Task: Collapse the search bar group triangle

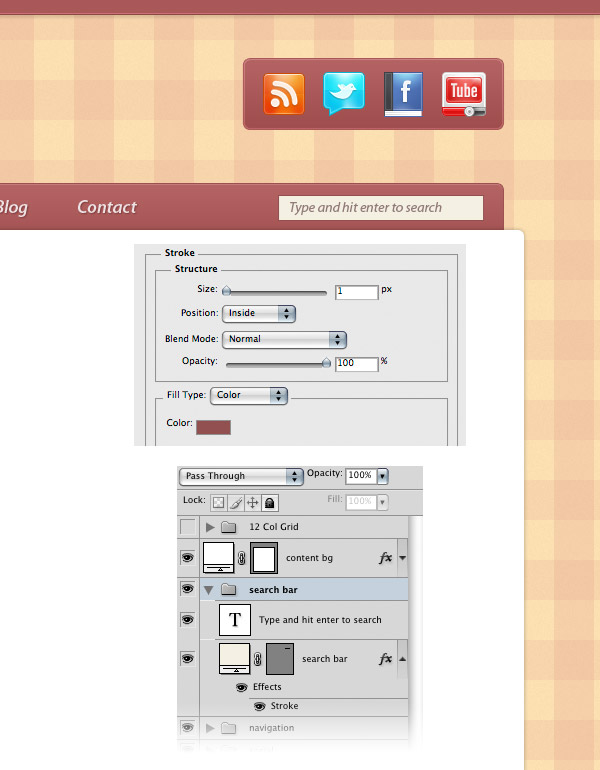Action: [x=209, y=590]
